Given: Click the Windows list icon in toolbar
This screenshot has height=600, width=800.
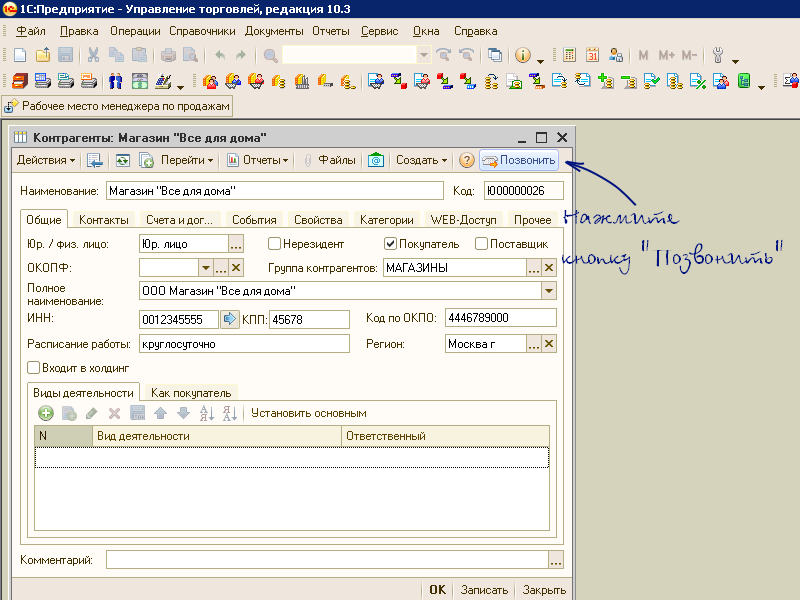Looking at the screenshot, I should click(494, 55).
